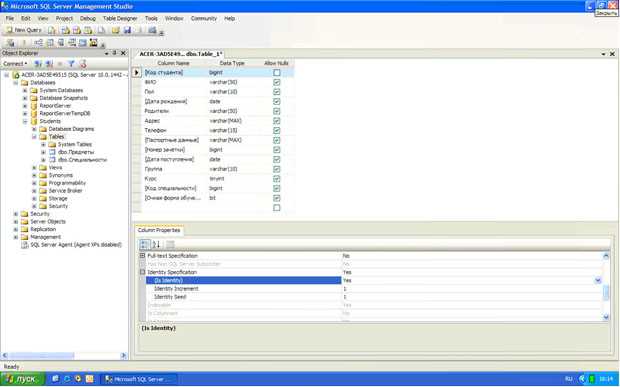Screen dimensions: 620x387
Task: Click the Generate Change Script icon
Action: coord(11,42)
